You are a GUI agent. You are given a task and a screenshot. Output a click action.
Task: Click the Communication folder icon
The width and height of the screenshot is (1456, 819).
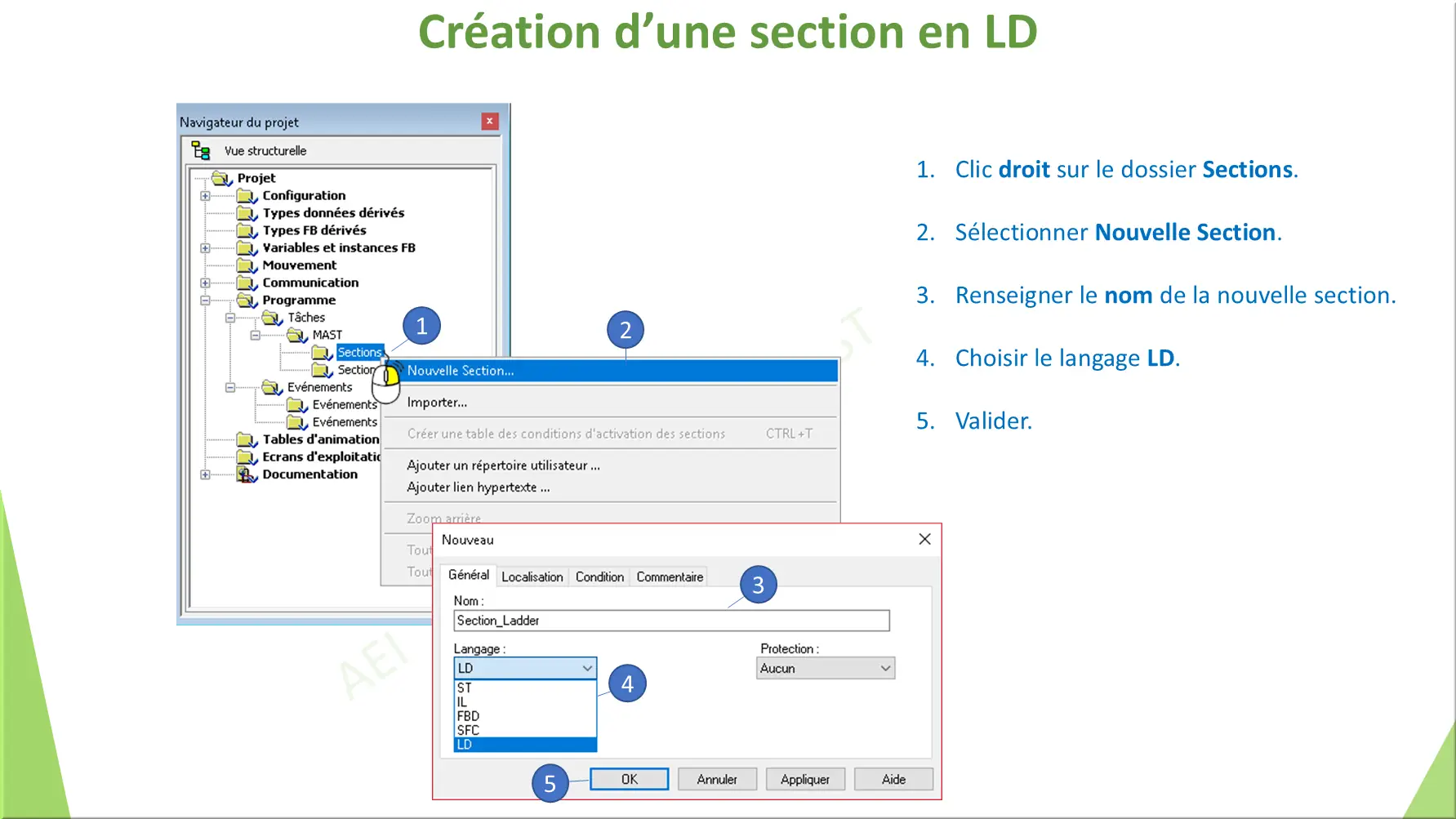tap(247, 283)
